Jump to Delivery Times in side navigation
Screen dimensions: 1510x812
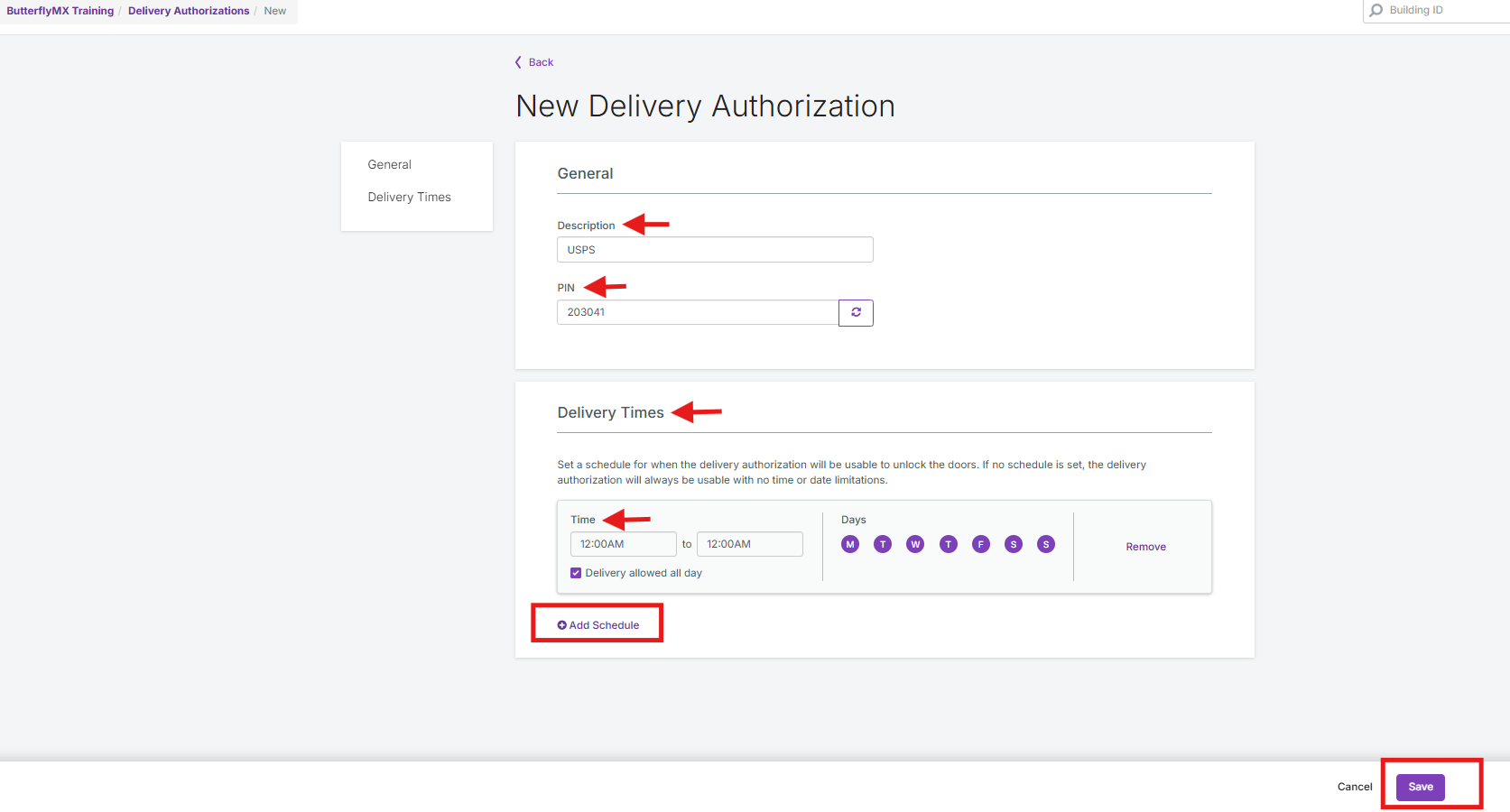point(409,198)
